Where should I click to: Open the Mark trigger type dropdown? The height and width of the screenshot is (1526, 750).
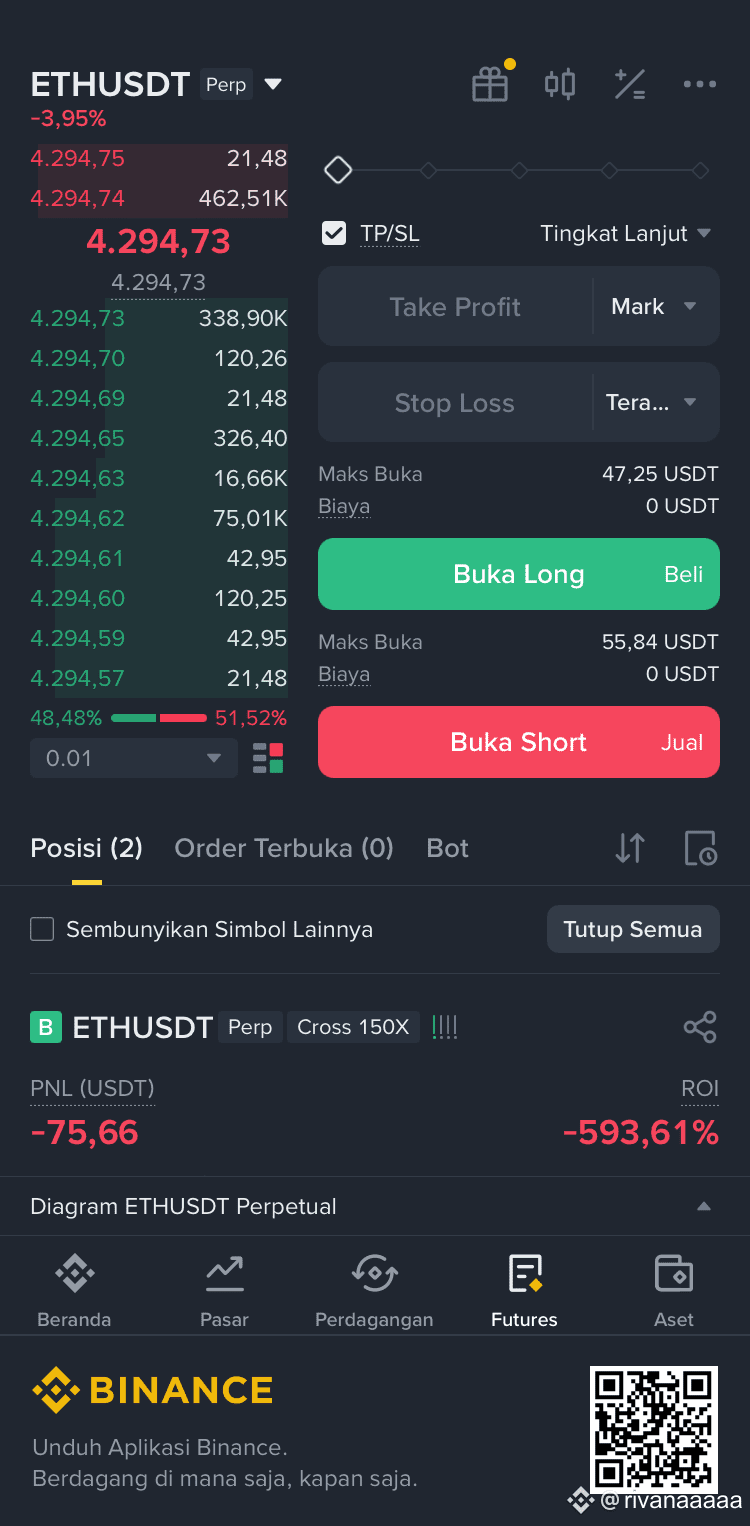[654, 306]
